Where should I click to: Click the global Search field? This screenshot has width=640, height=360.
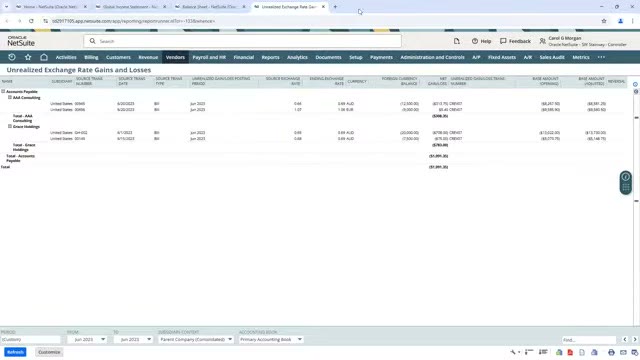242,41
